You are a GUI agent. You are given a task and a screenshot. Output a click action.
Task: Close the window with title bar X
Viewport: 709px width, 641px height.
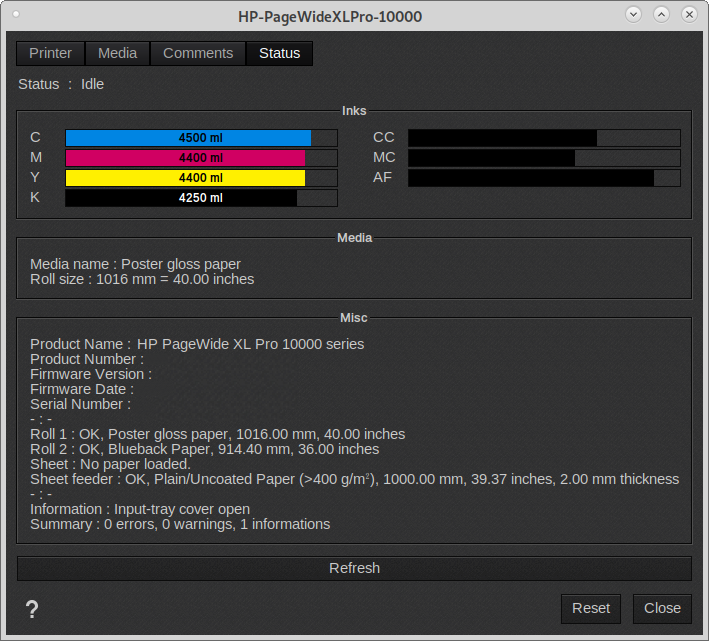[x=690, y=15]
